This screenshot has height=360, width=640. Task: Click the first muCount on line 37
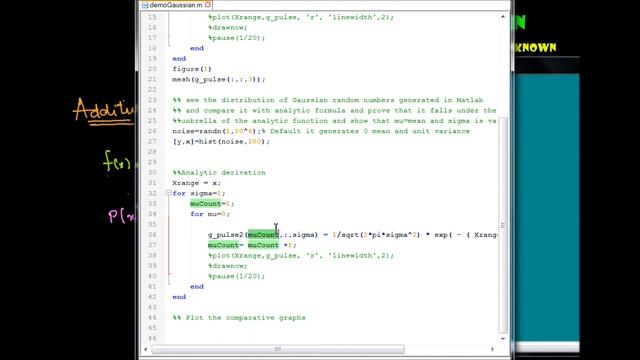223,245
